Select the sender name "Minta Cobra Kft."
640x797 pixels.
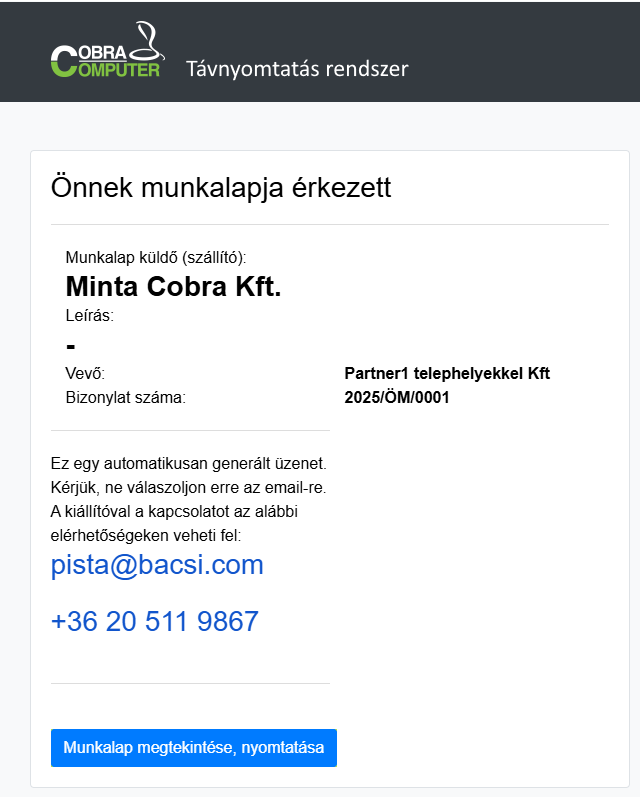[x=173, y=287]
